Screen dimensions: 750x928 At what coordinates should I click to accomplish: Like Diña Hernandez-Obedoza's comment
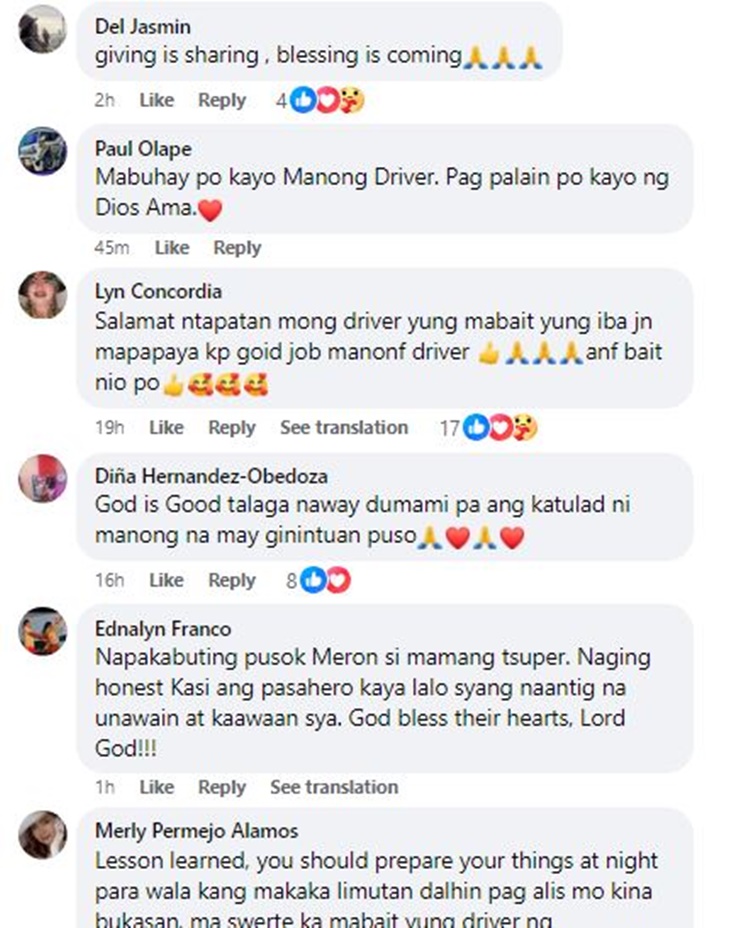[x=166, y=580]
